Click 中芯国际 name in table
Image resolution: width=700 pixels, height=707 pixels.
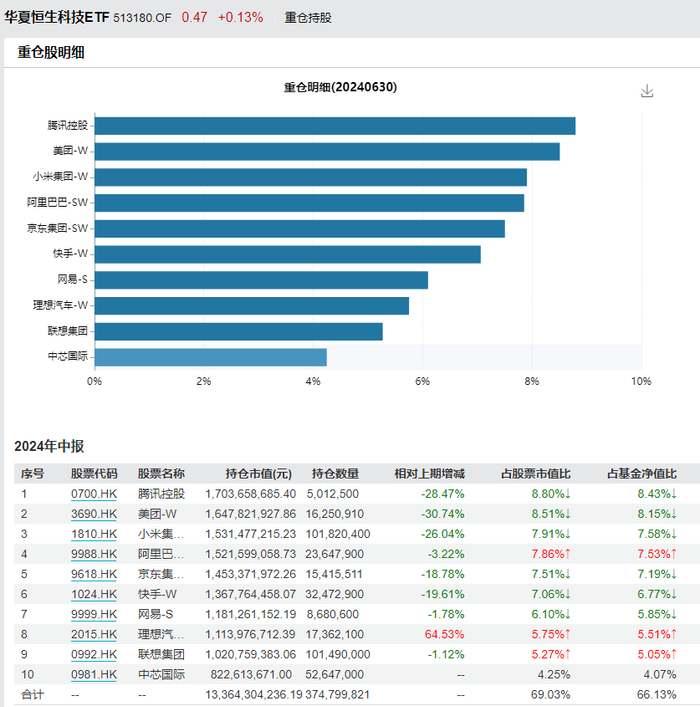pos(161,675)
